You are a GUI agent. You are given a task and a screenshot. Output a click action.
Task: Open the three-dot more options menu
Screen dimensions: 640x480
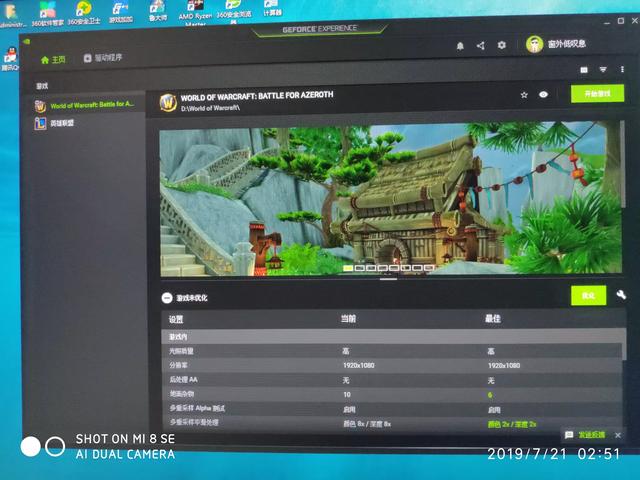[622, 70]
